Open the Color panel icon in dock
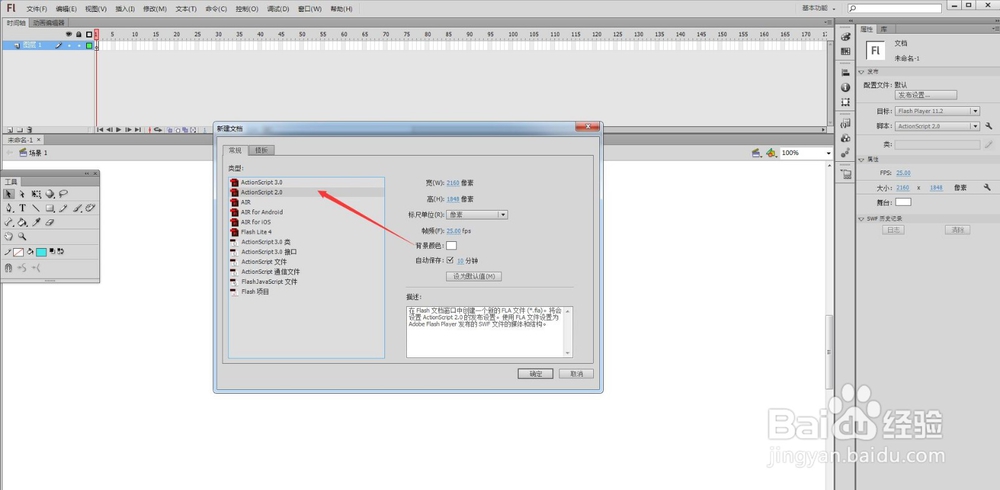This screenshot has width=1000, height=490. [x=846, y=36]
